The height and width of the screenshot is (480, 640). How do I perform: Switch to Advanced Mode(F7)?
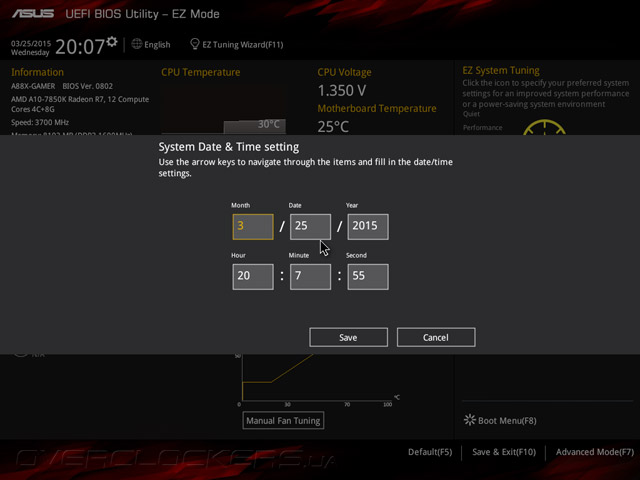(x=595, y=452)
